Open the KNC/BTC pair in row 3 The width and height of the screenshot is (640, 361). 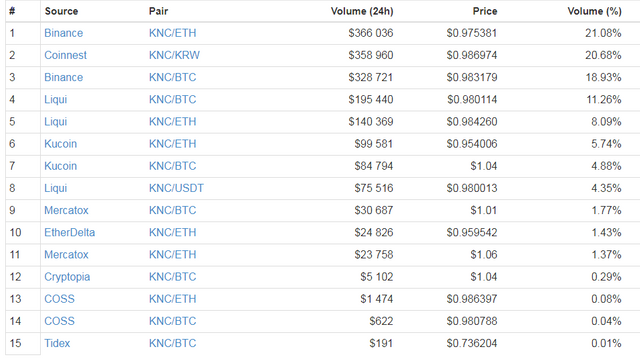pyautogui.click(x=172, y=77)
